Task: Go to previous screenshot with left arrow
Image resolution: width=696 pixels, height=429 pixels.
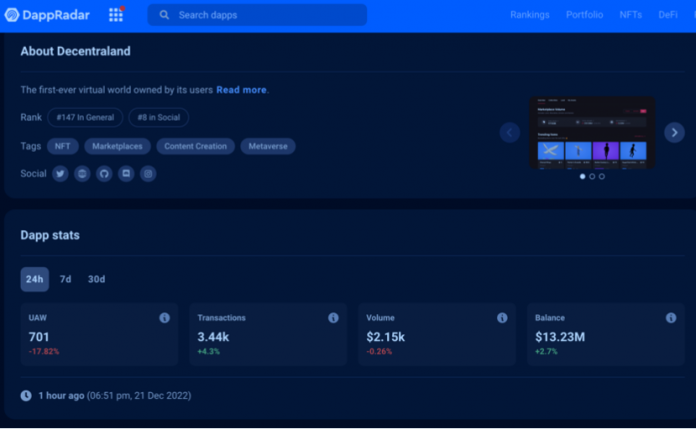Action: tap(510, 132)
